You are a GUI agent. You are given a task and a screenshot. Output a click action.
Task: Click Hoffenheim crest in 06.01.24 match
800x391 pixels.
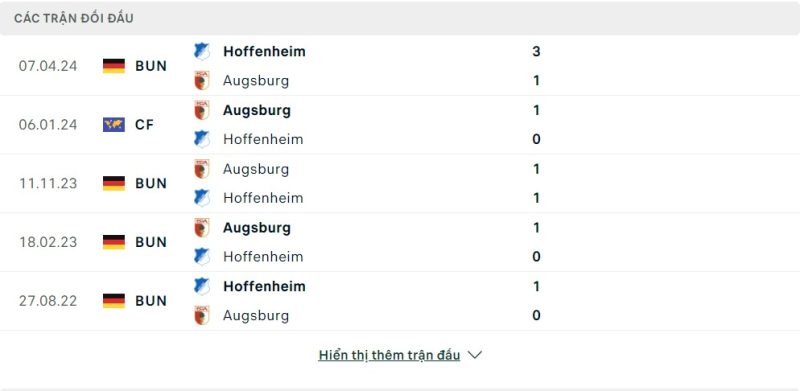[x=202, y=139]
